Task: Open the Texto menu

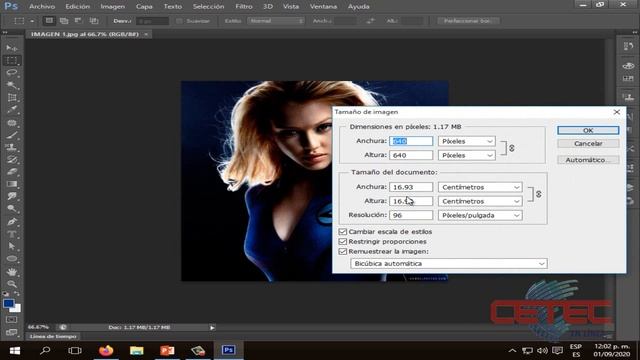Action: (173, 7)
